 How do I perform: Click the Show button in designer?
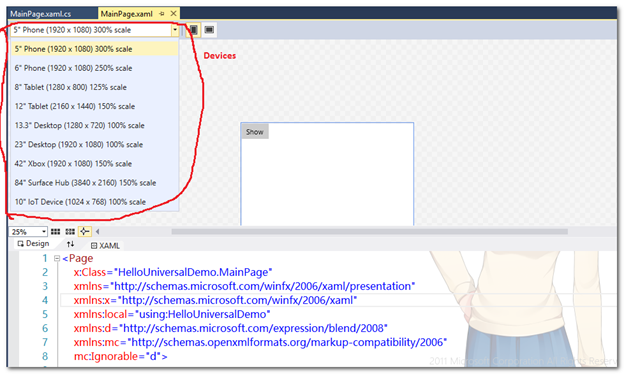click(x=255, y=132)
